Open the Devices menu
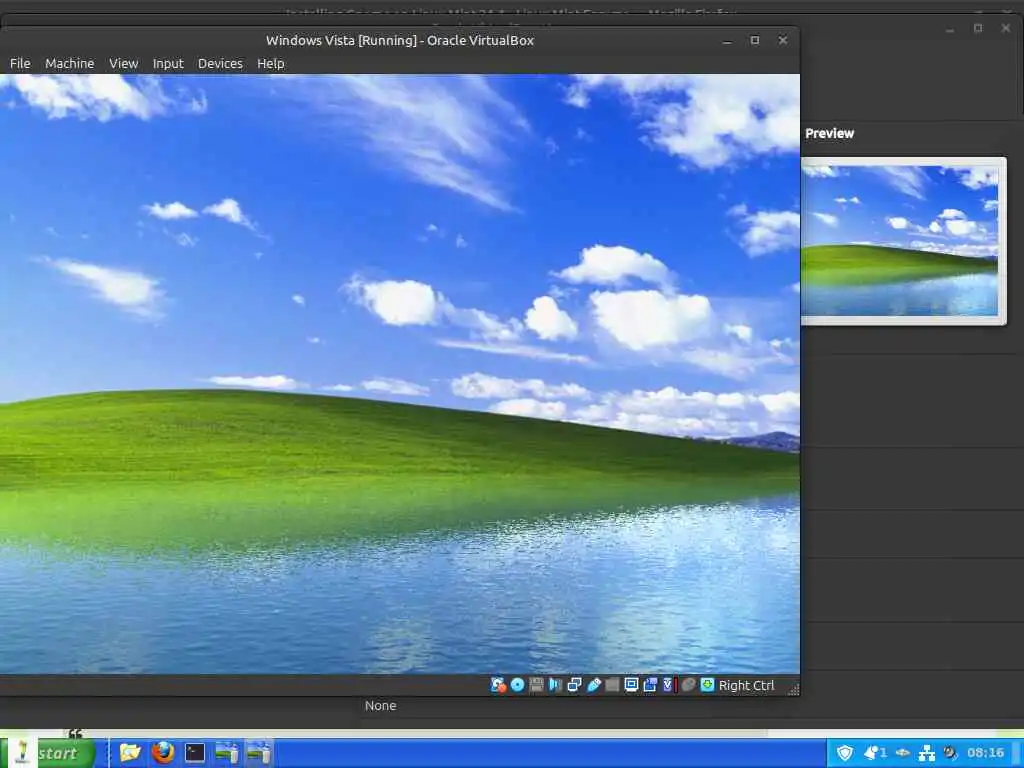The image size is (1024, 768). tap(220, 63)
